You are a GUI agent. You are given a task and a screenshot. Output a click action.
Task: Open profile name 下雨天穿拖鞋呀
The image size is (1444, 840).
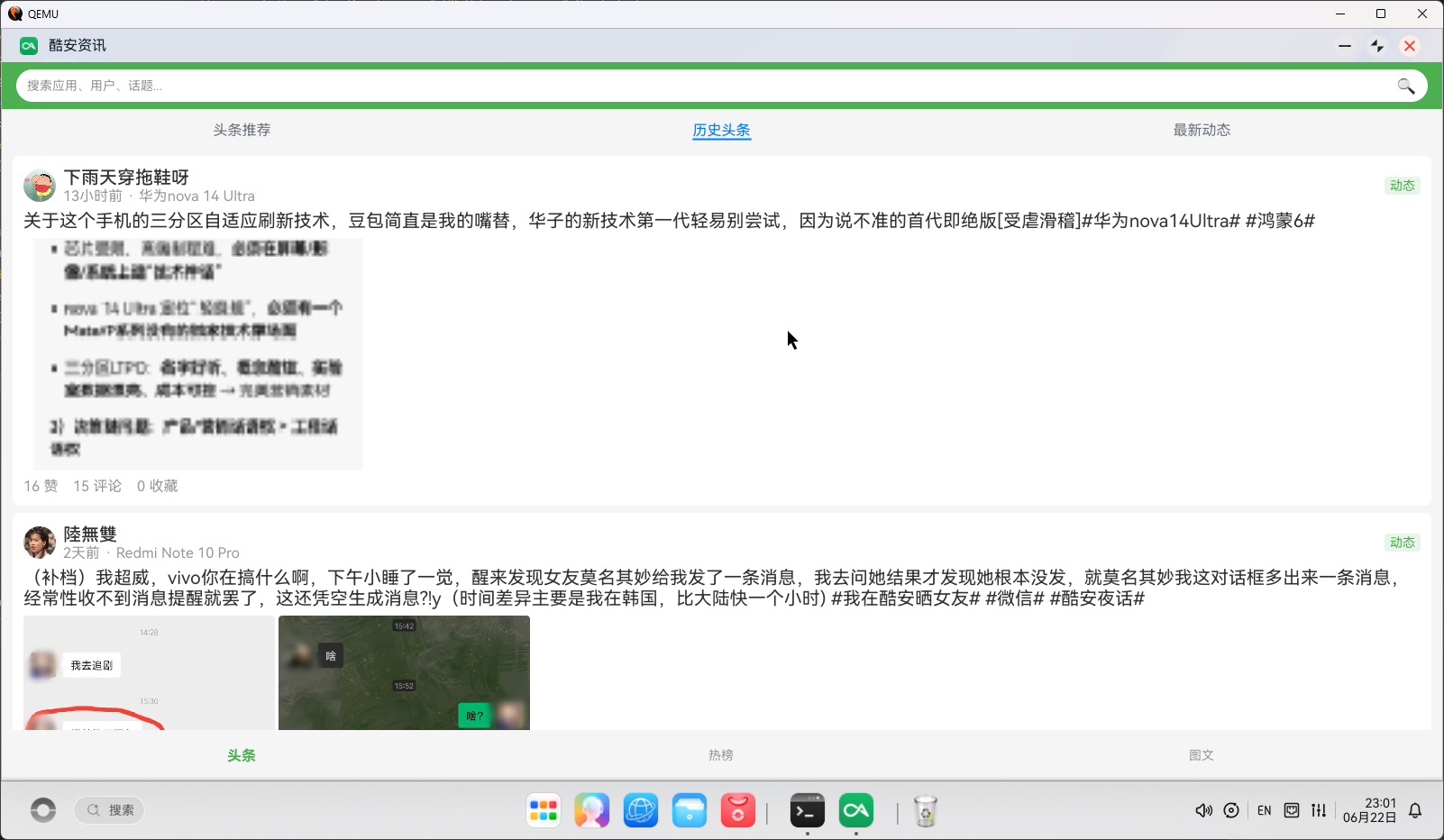tap(126, 178)
